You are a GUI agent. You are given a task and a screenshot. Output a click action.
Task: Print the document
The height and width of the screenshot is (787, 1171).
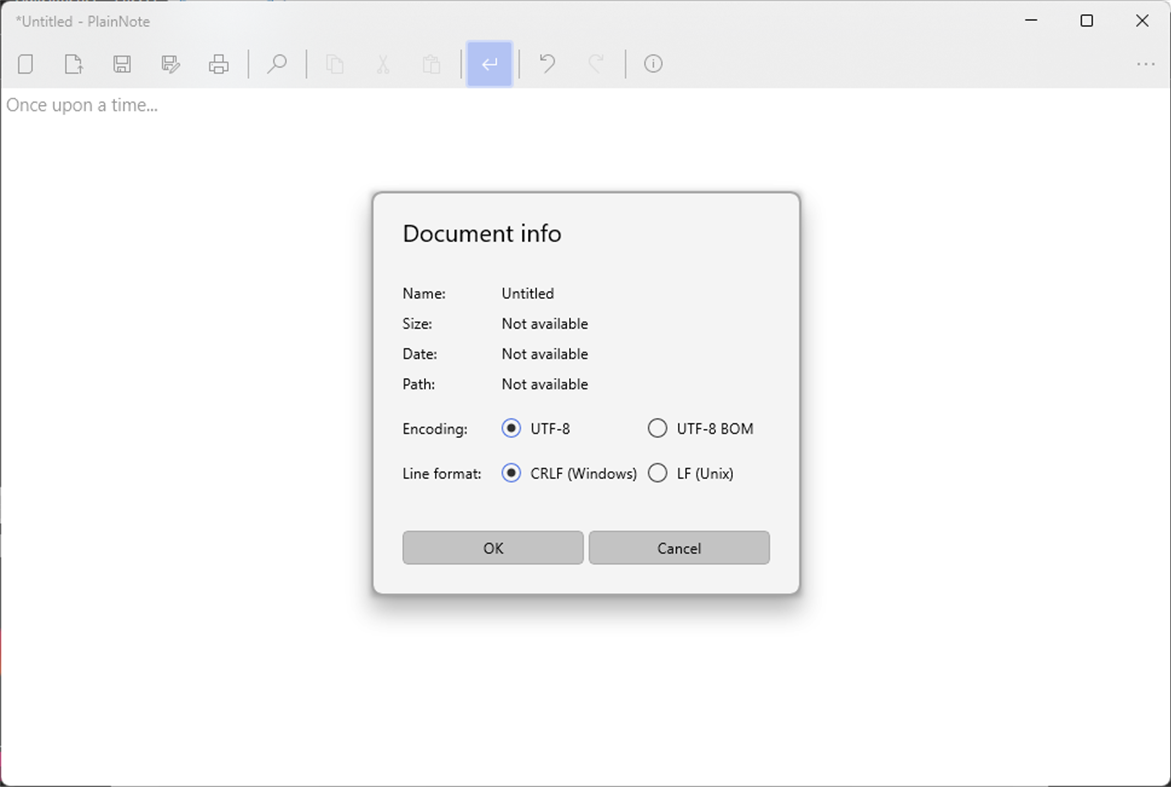(x=219, y=63)
